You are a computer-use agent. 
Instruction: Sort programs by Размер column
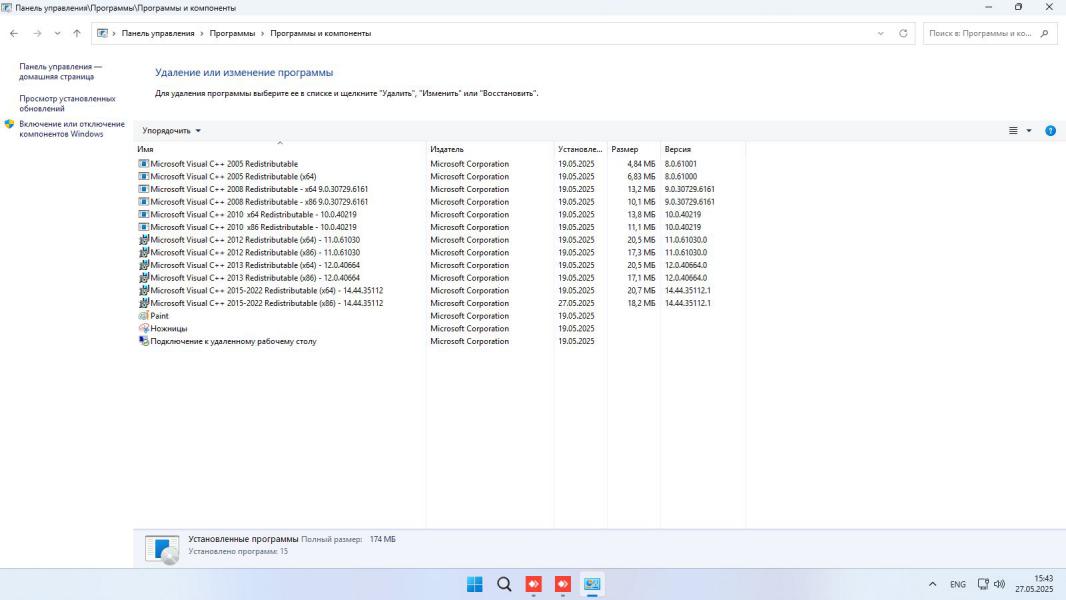634,149
